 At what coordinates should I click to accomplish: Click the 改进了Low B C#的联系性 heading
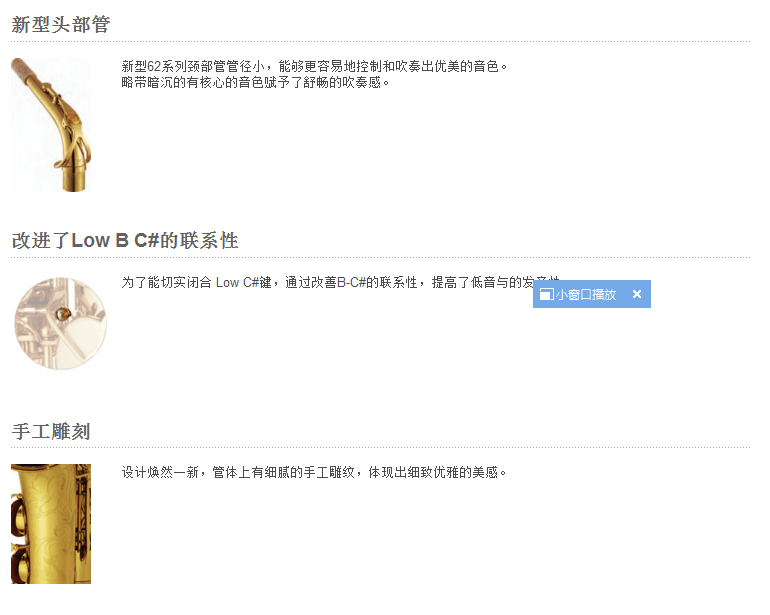[125, 241]
